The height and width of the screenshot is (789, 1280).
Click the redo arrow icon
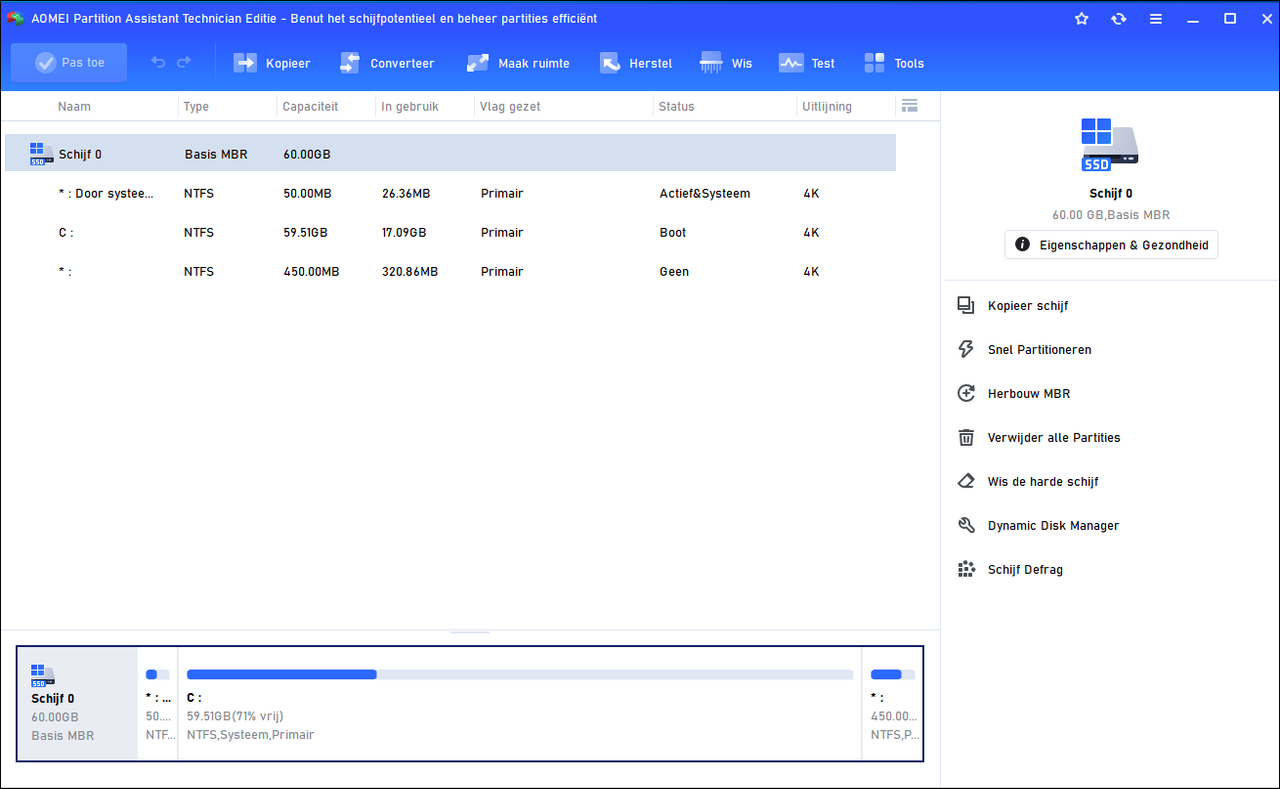(x=184, y=62)
